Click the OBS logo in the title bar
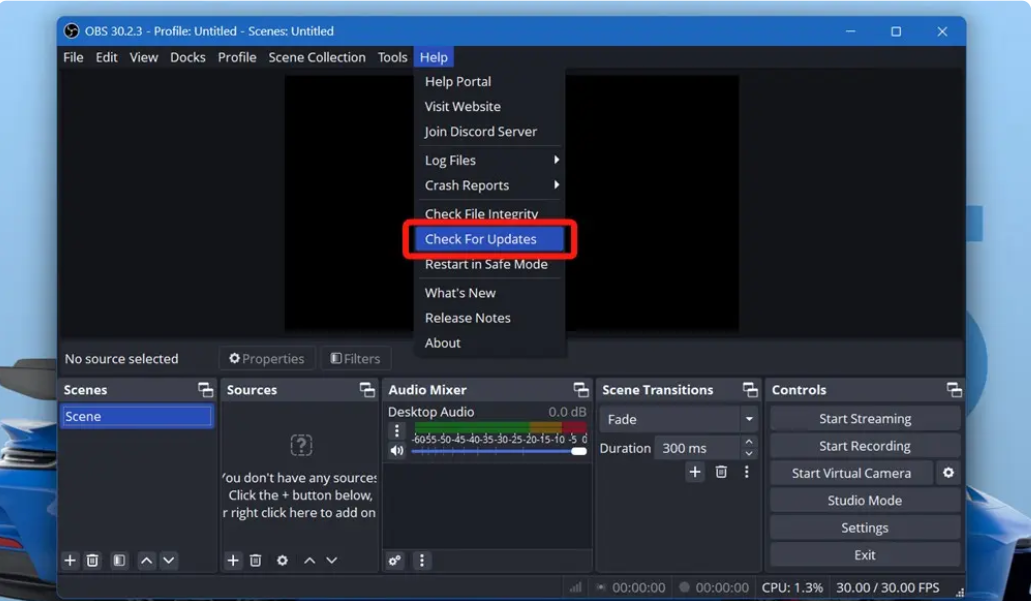Image resolution: width=1031 pixels, height=601 pixels. [x=71, y=31]
